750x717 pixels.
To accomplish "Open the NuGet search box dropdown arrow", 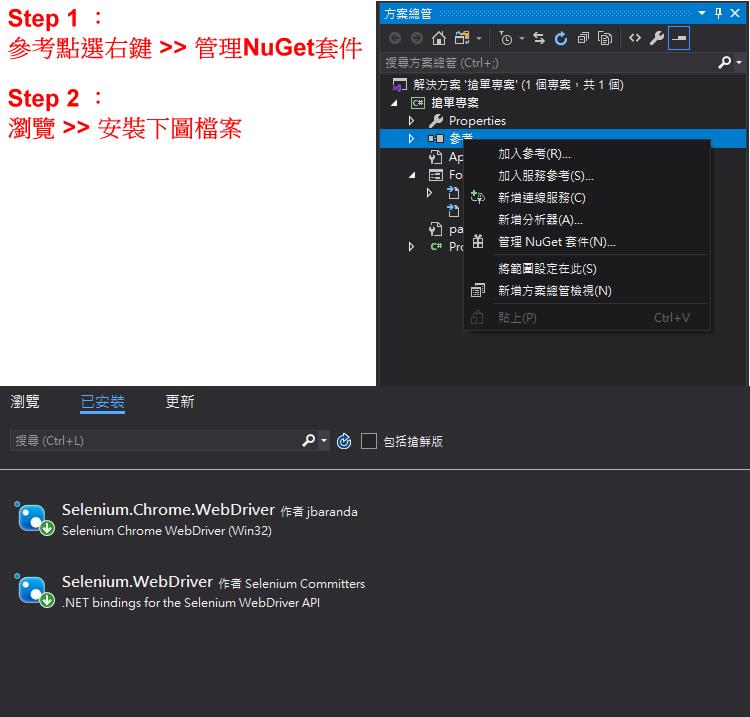I will 323,441.
